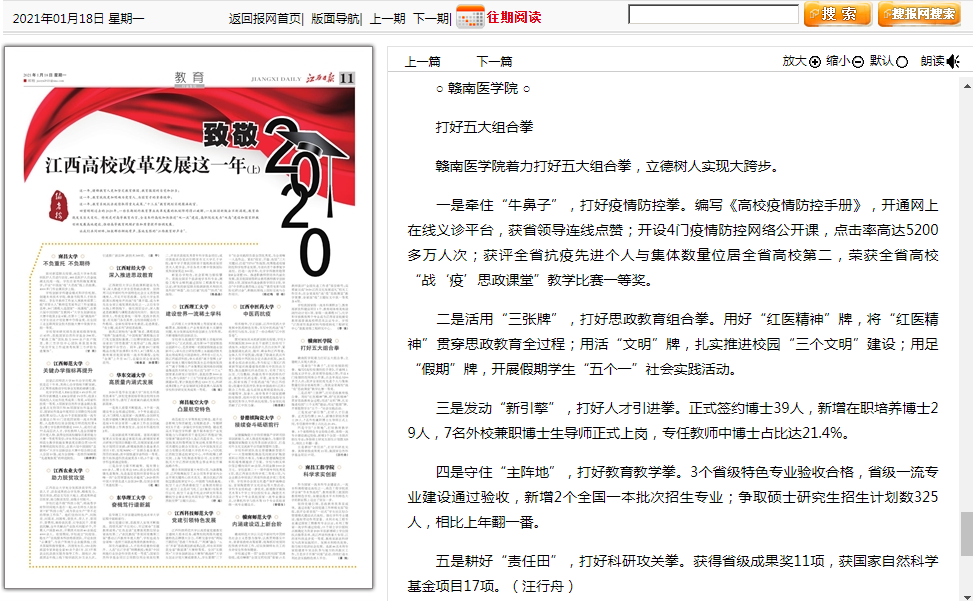Open 往期阅读 past issues link
The image size is (973, 601).
(x=514, y=17)
